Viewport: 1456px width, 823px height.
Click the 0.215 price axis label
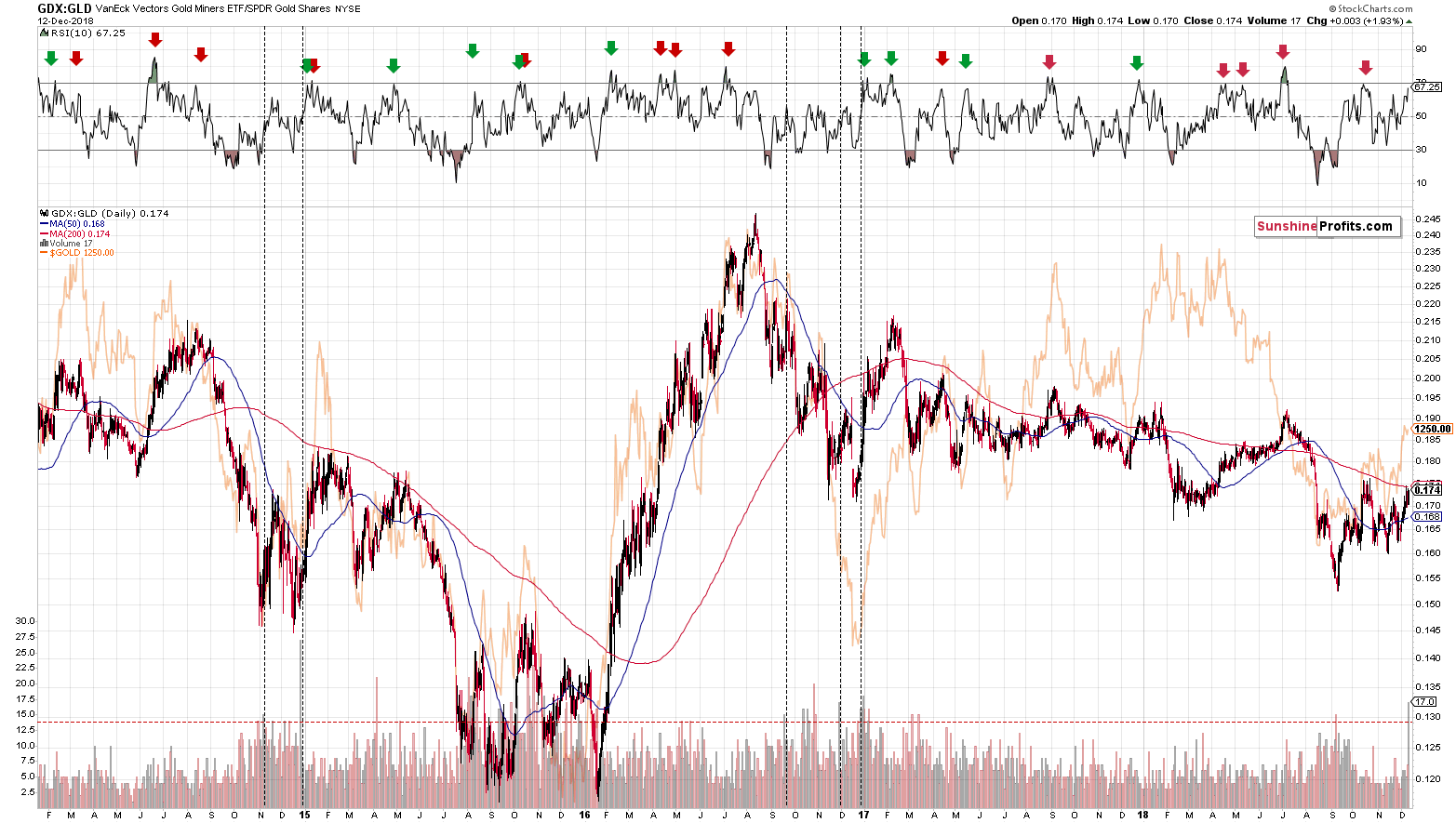(1428, 322)
